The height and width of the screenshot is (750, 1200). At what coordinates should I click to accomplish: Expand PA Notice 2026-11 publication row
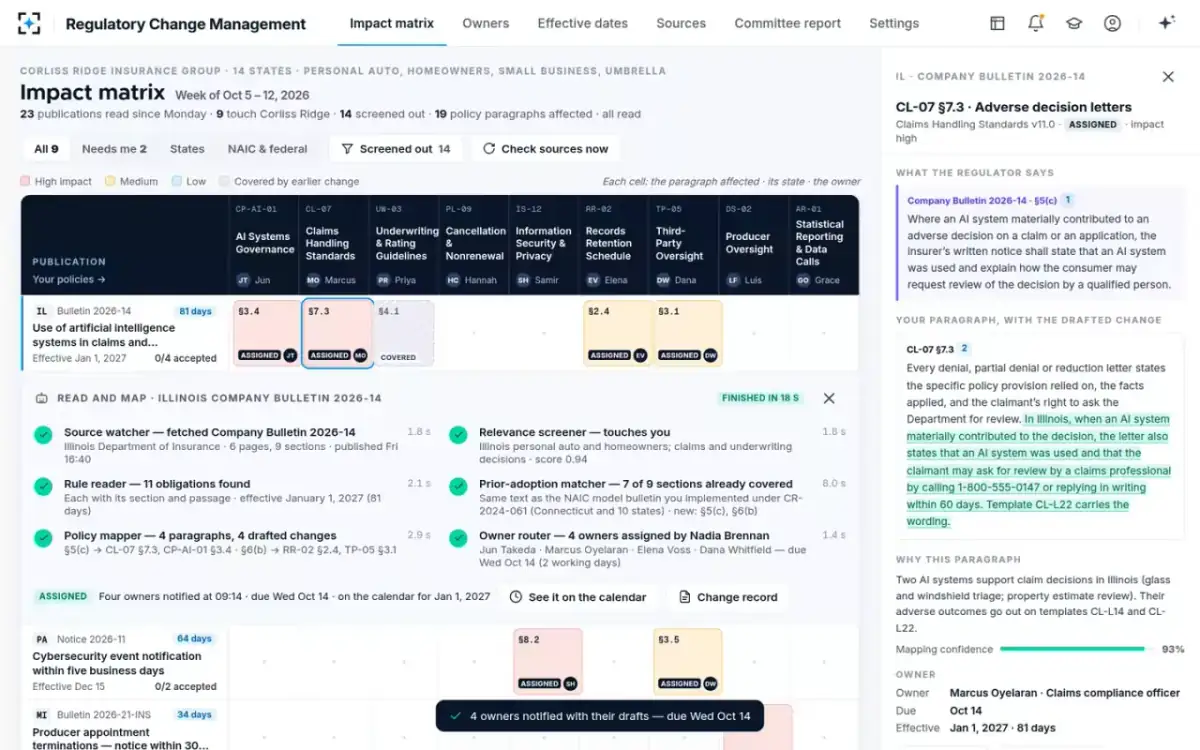point(125,662)
